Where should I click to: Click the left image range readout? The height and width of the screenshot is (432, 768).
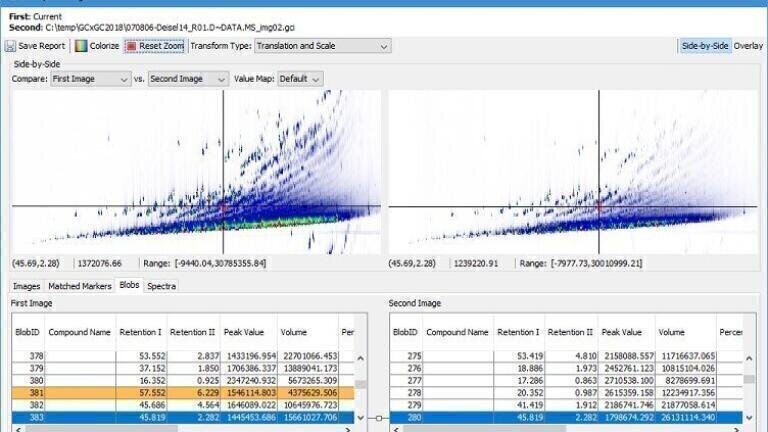coord(205,264)
